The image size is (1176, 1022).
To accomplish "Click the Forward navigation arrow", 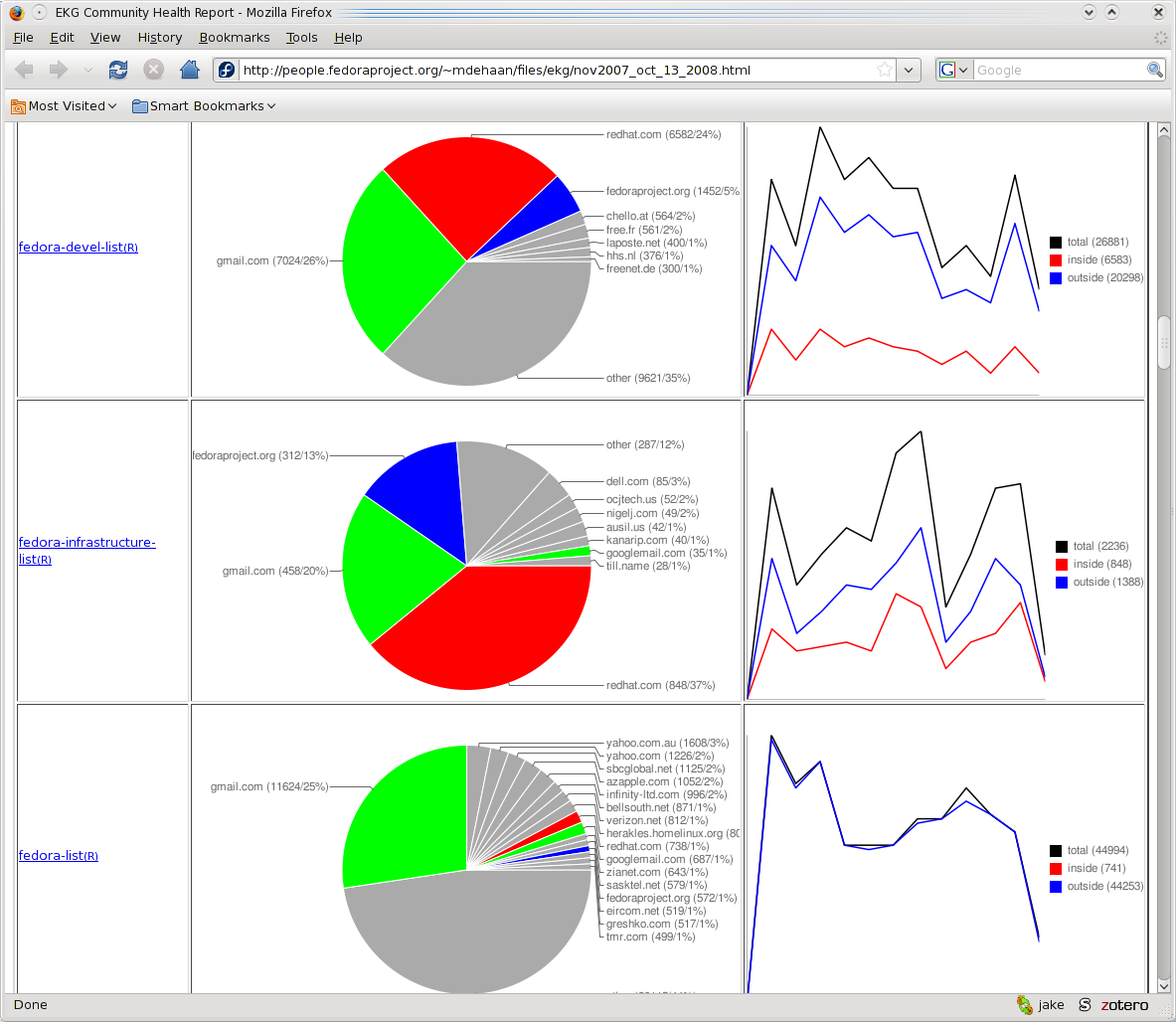I will click(59, 70).
